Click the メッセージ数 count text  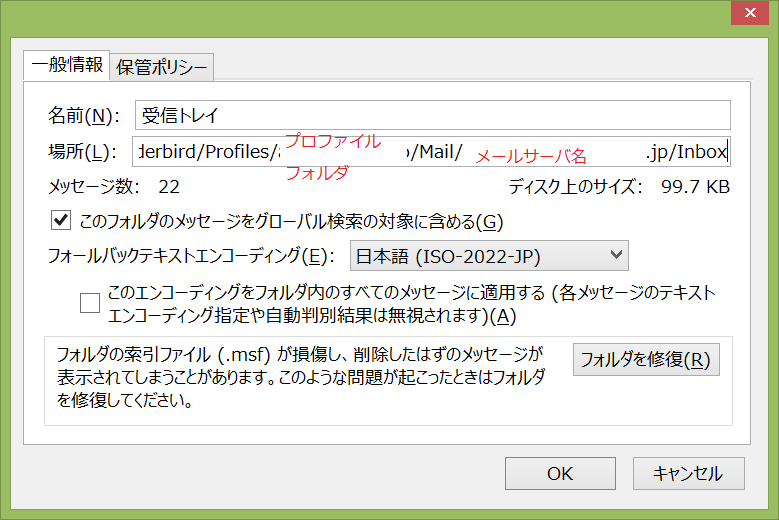[114, 187]
